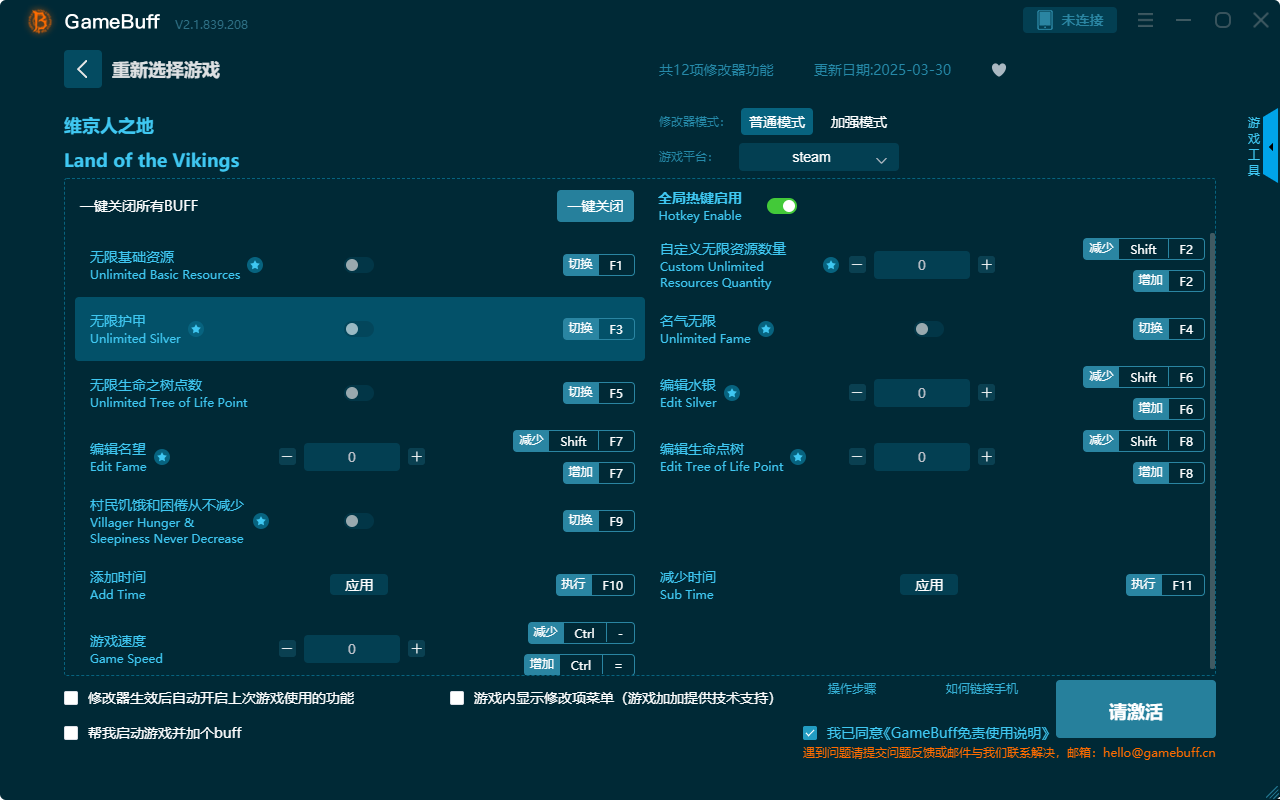1280x800 pixels.
Task: Click star icon beside Edit Tree of Life Point
Action: [x=798, y=457]
